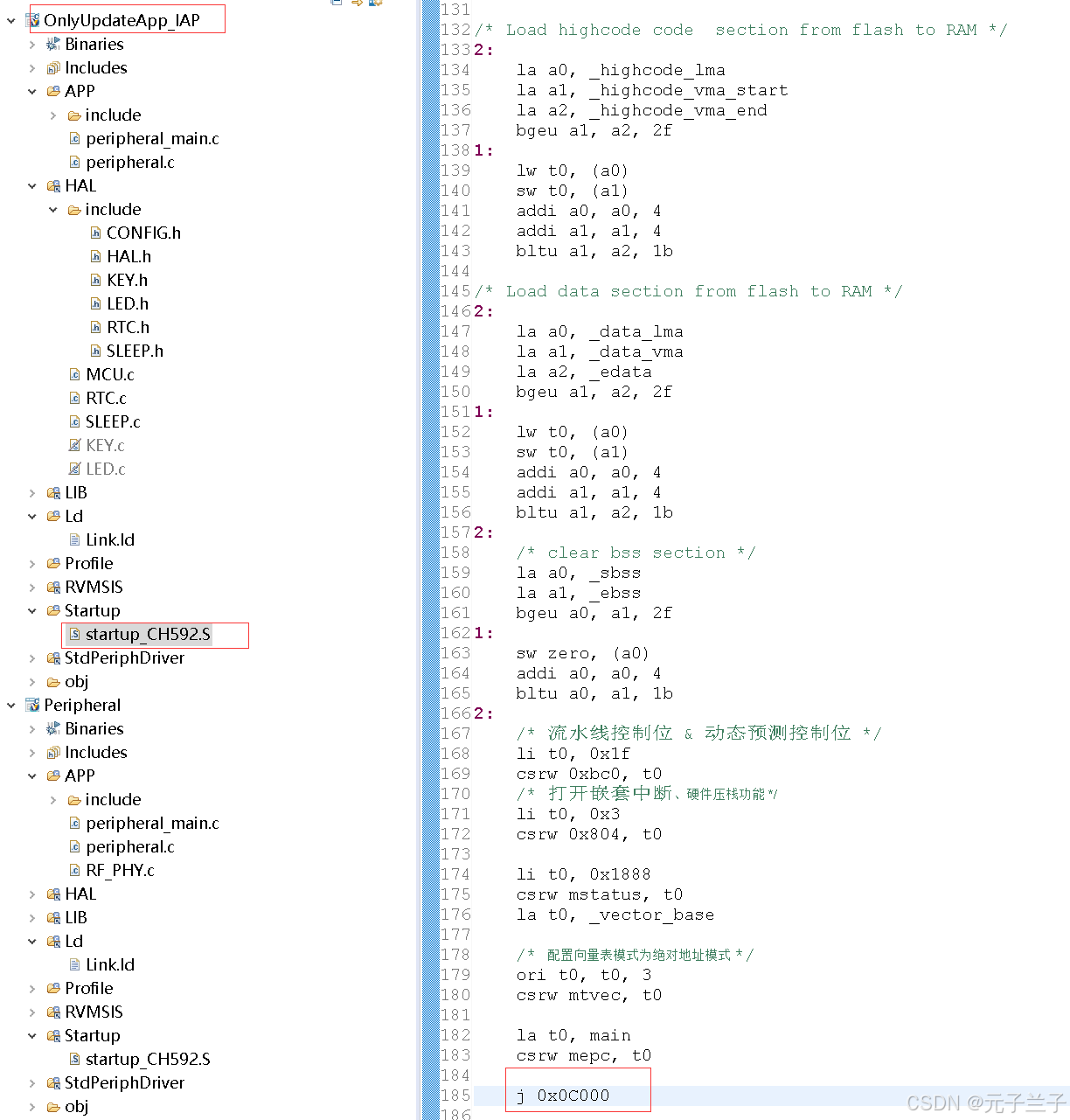The width and height of the screenshot is (1070, 1120).
Task: Click line number 132 in editor gutter
Action: [455, 30]
